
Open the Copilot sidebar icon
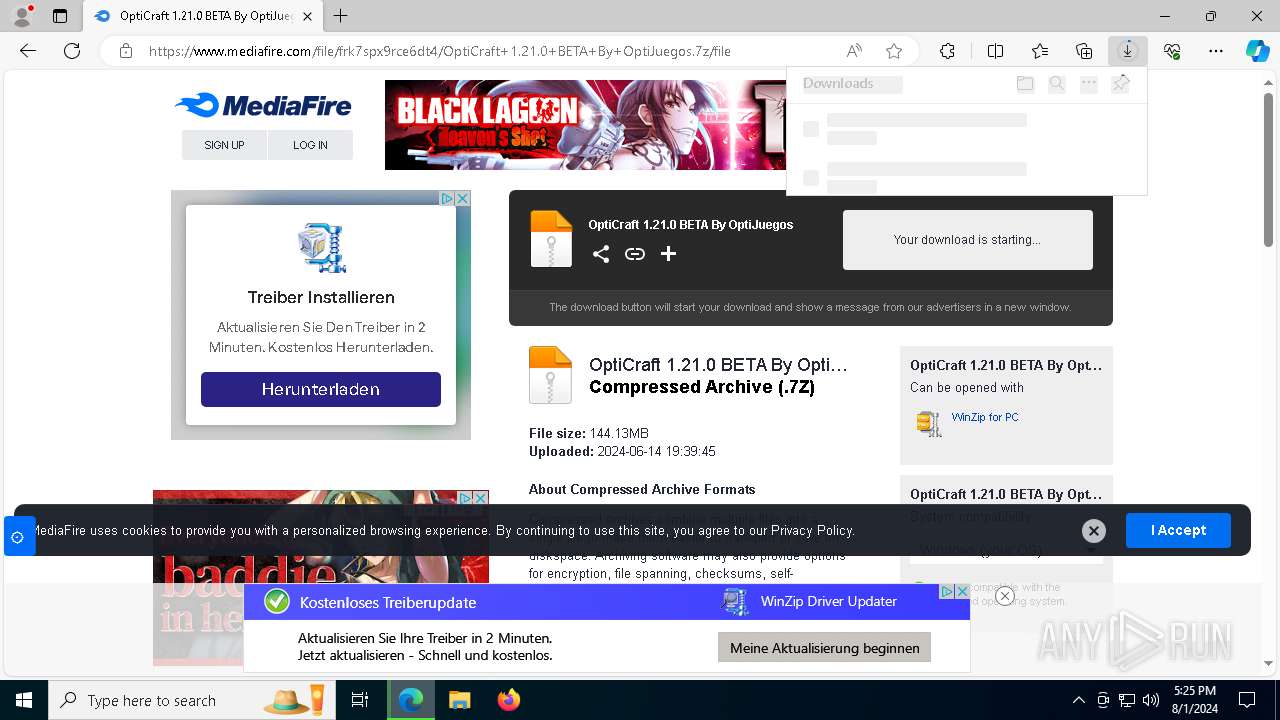(x=1257, y=51)
